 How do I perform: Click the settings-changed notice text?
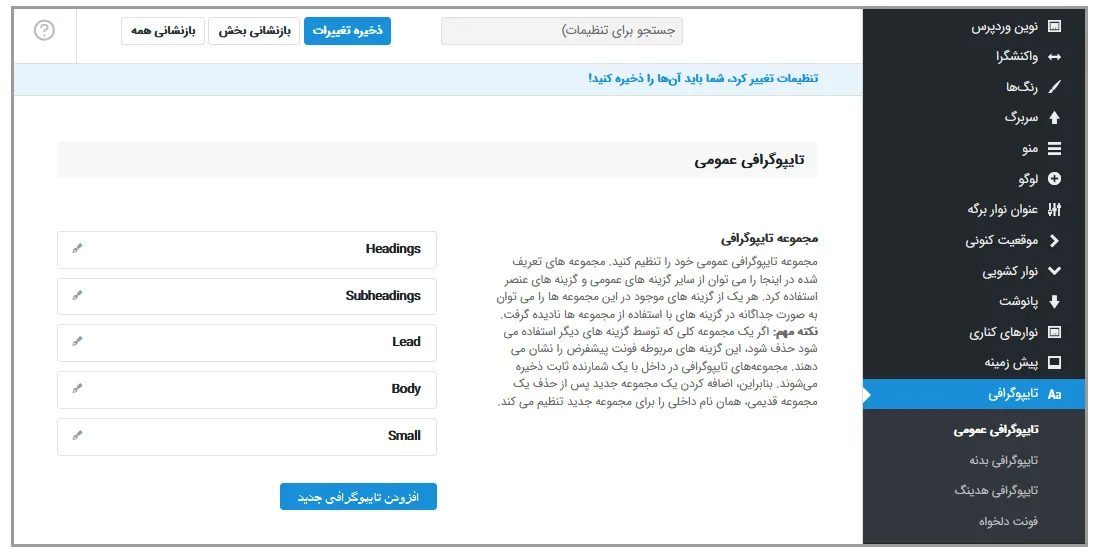click(703, 78)
